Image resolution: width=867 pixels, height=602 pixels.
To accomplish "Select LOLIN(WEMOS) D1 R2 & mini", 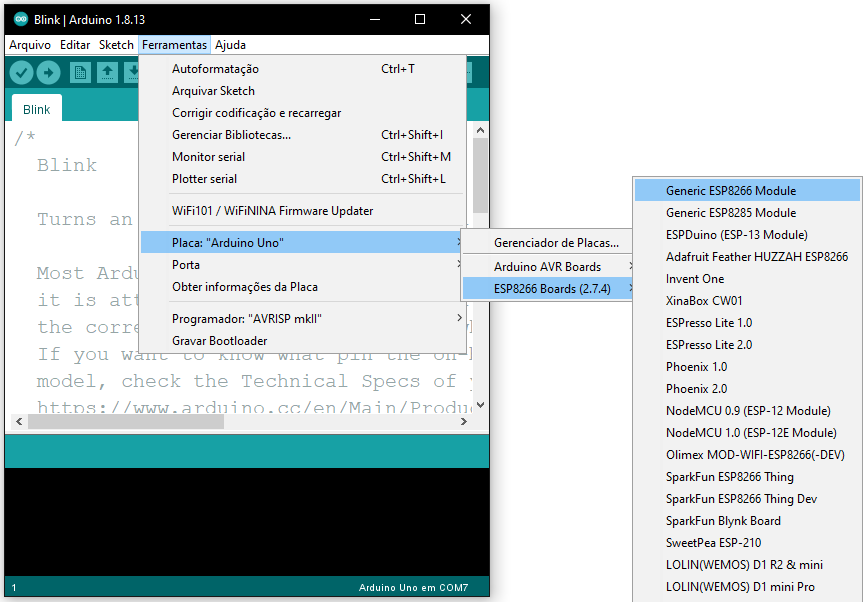I will (x=748, y=565).
